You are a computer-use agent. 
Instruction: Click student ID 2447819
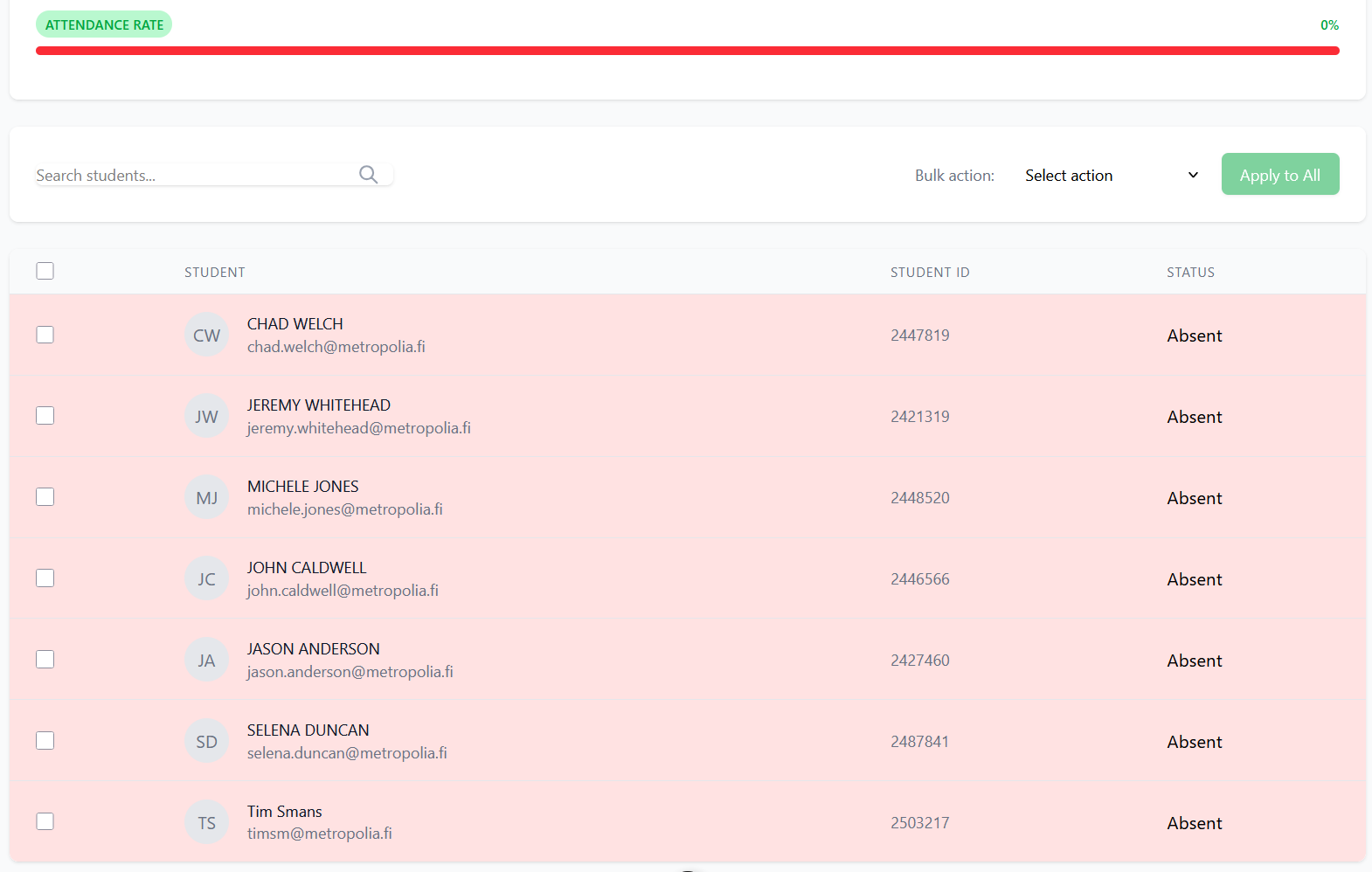pyautogui.click(x=920, y=336)
